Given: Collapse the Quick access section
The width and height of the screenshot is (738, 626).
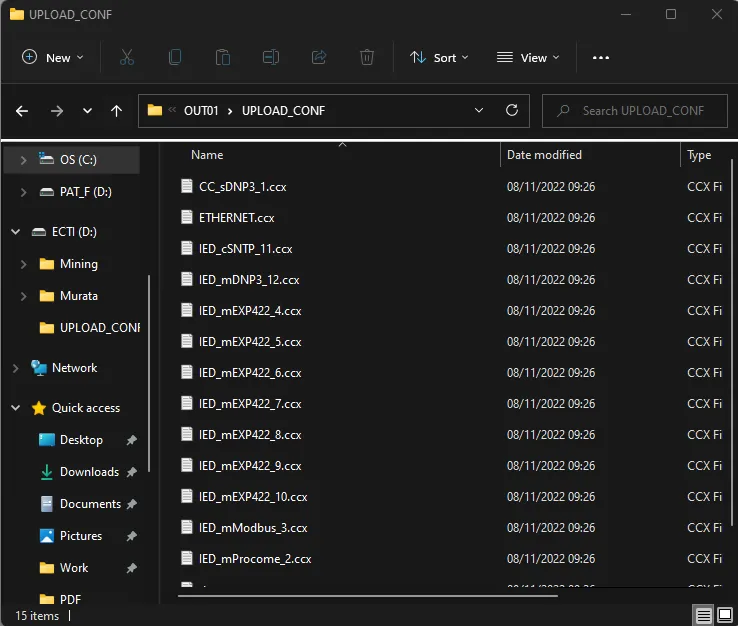Looking at the screenshot, I should coord(16,408).
